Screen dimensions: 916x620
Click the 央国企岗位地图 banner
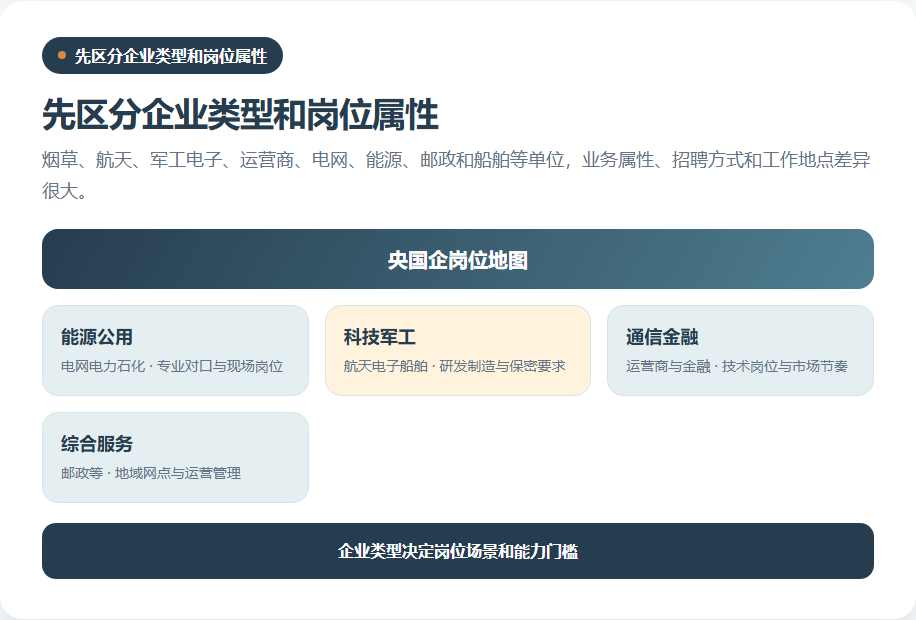[458, 259]
